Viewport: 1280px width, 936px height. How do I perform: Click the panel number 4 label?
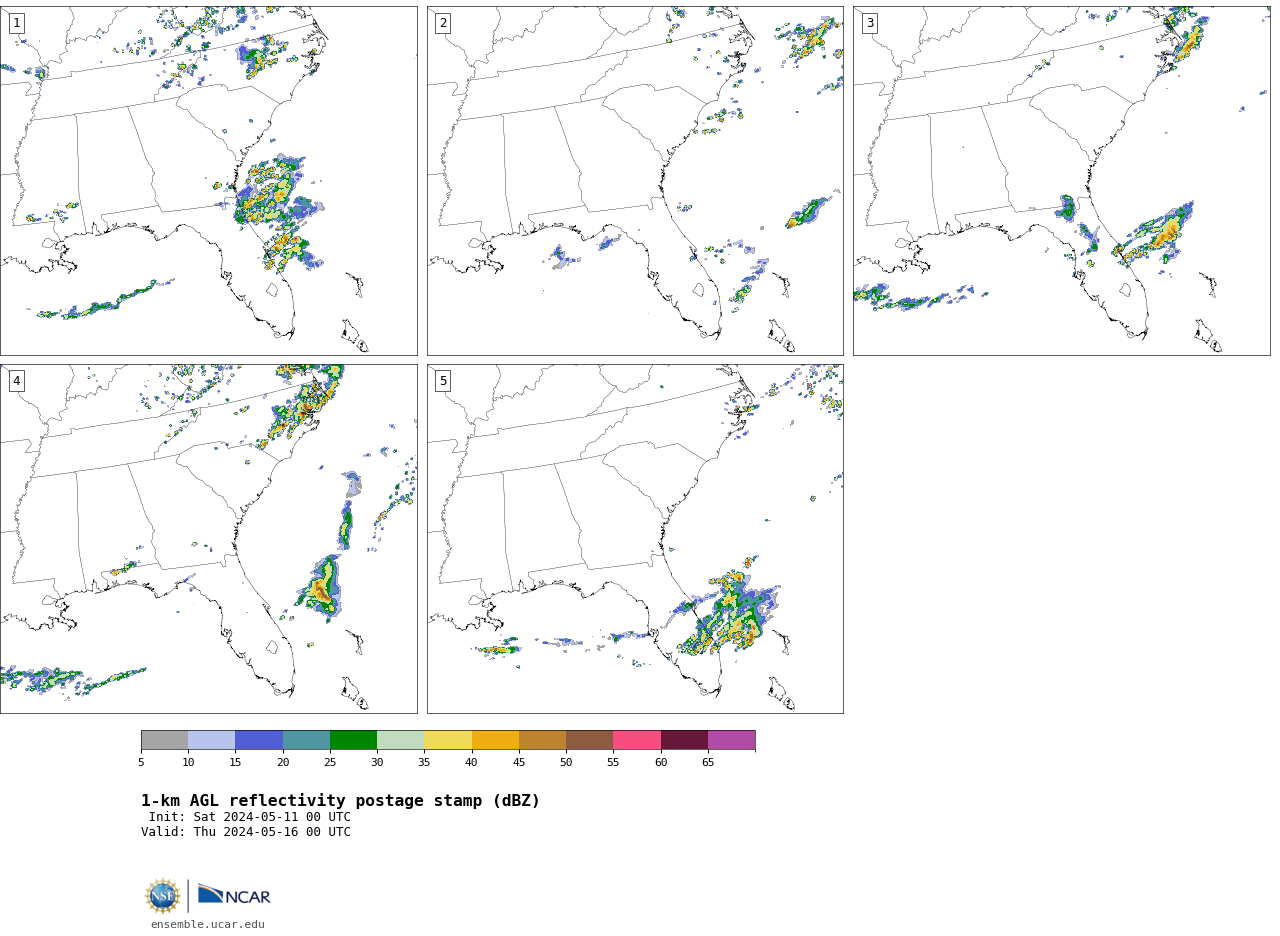pos(16,381)
